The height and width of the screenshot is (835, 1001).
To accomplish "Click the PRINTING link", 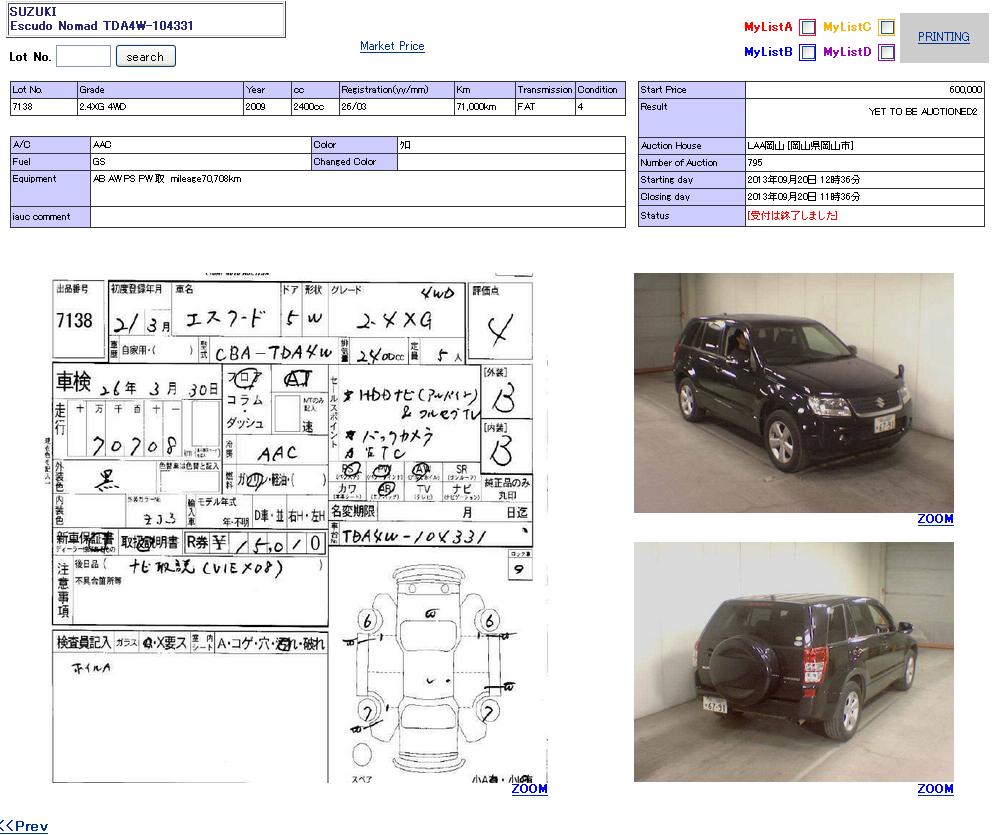I will point(943,37).
